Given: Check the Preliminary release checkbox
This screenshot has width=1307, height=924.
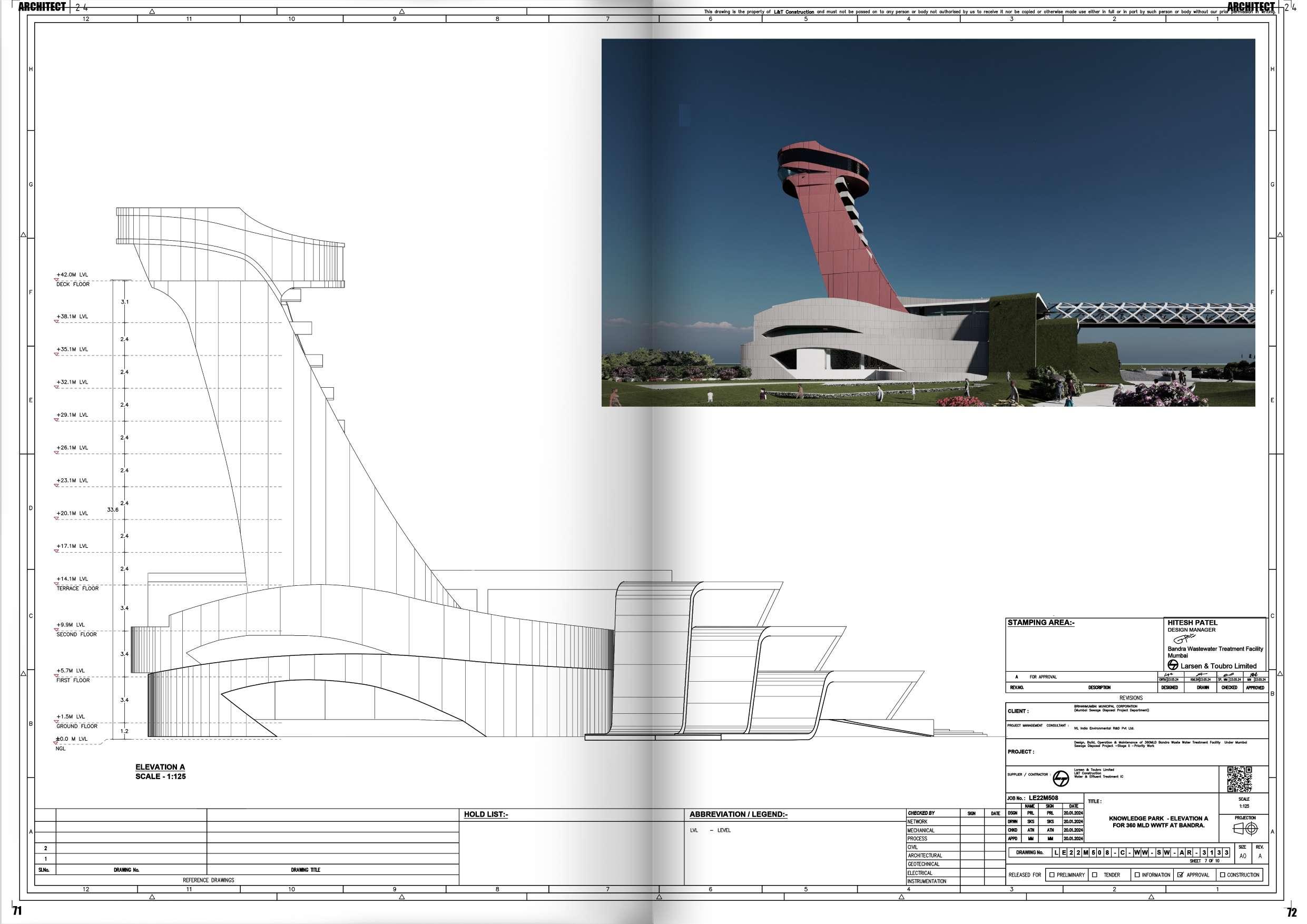Looking at the screenshot, I should 1052,874.
